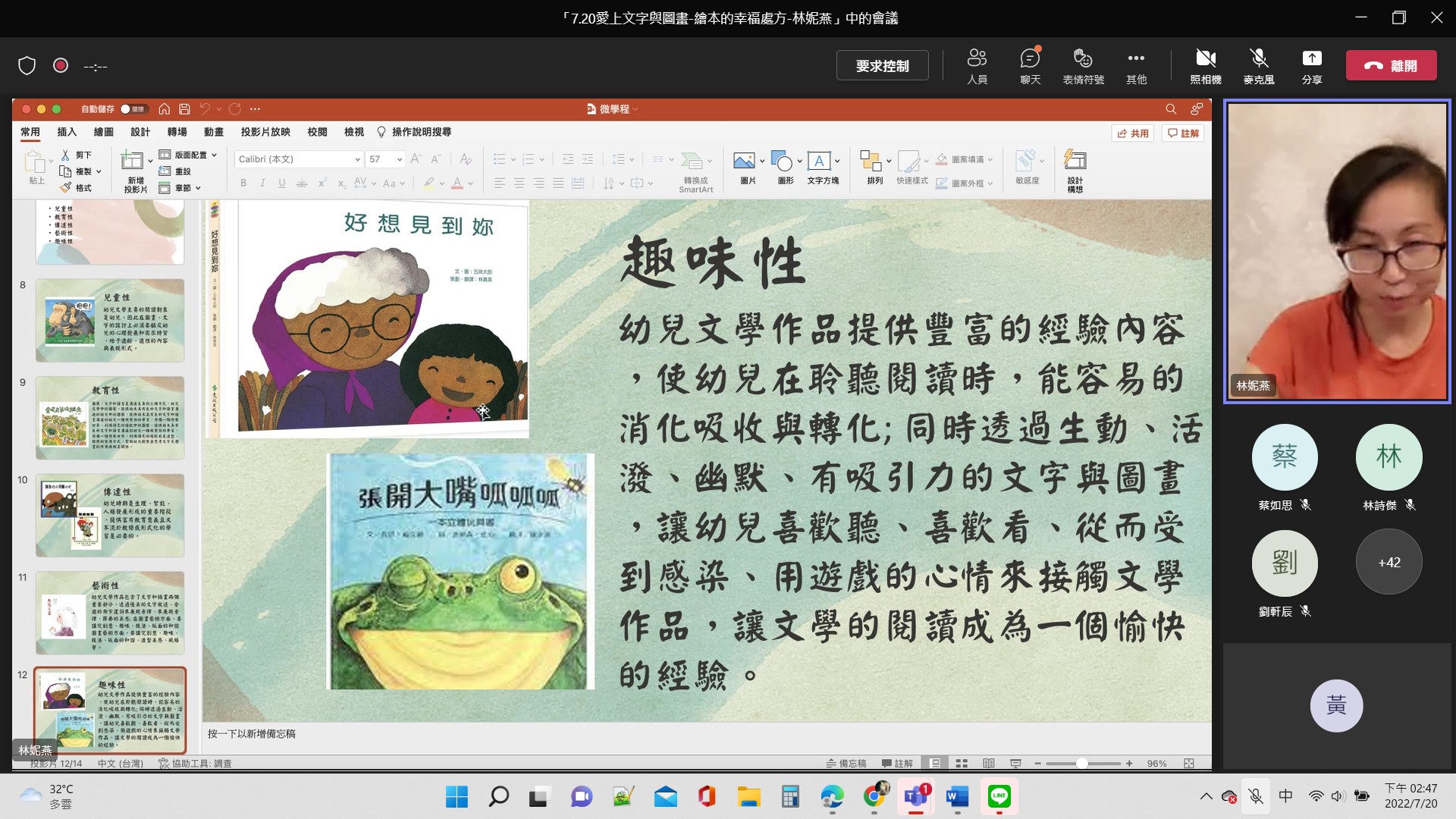The image size is (1456, 819).
Task: Adjust the zoom slider in status bar
Action: (1082, 764)
